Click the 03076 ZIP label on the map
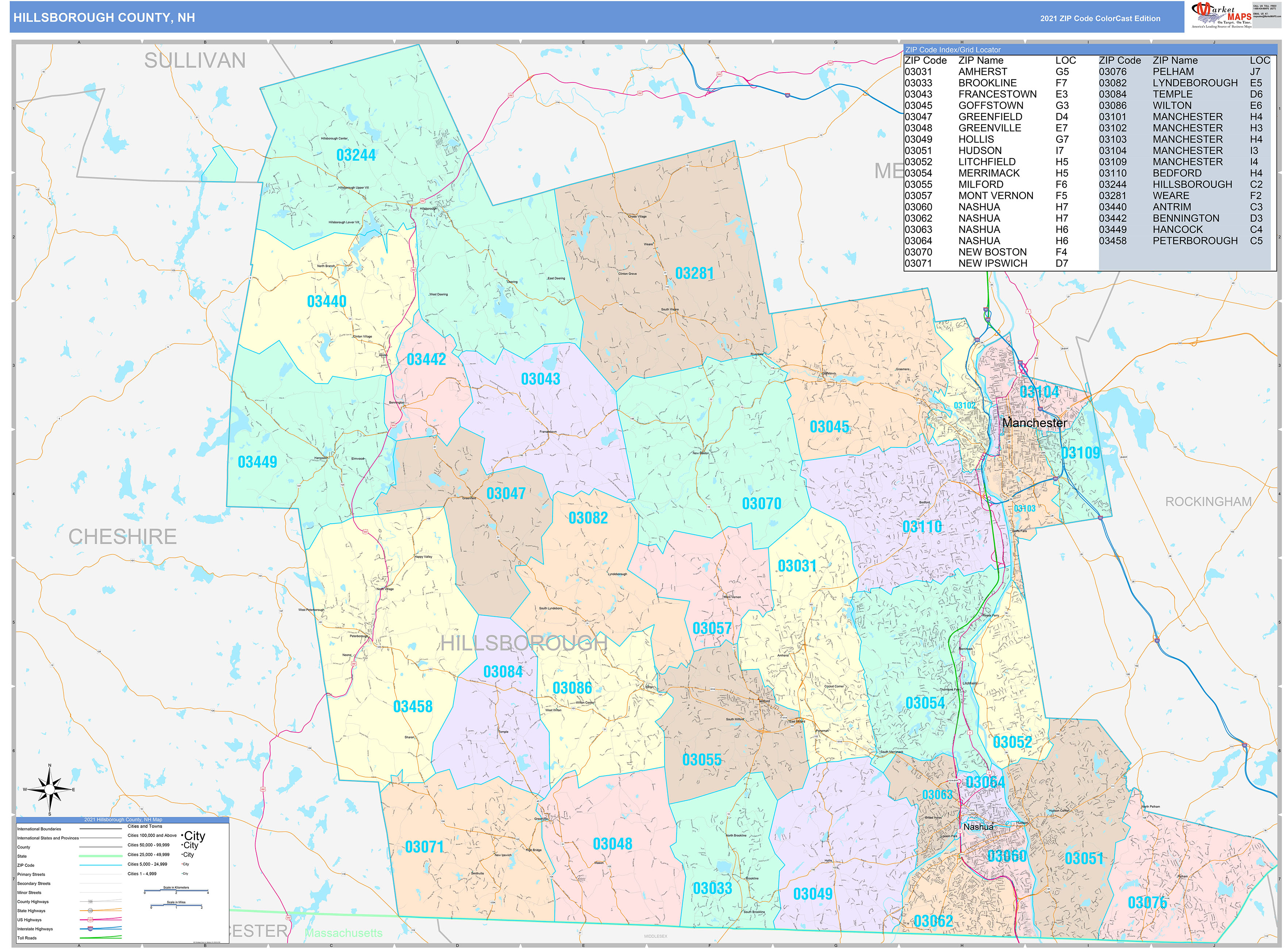 coord(1147,903)
